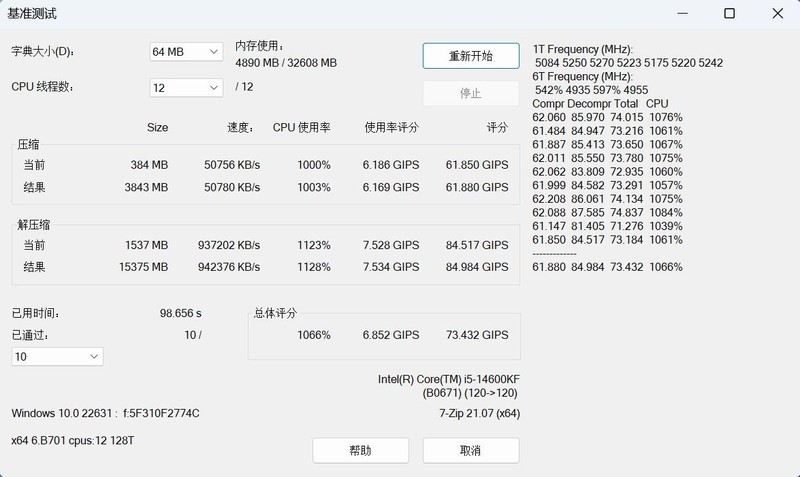Click the log row starting with 61.887

[607, 144]
